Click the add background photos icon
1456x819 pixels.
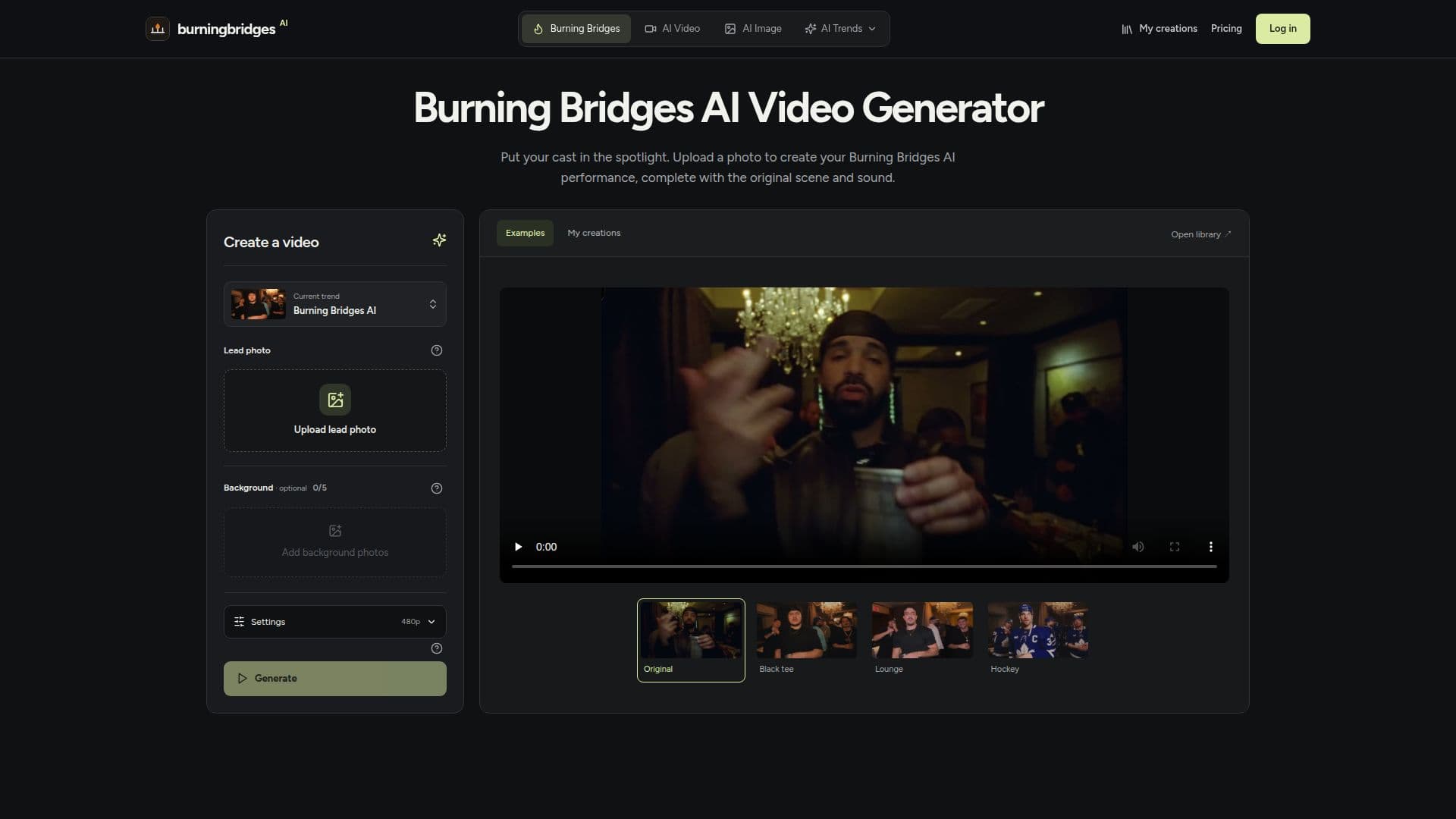[x=335, y=531]
